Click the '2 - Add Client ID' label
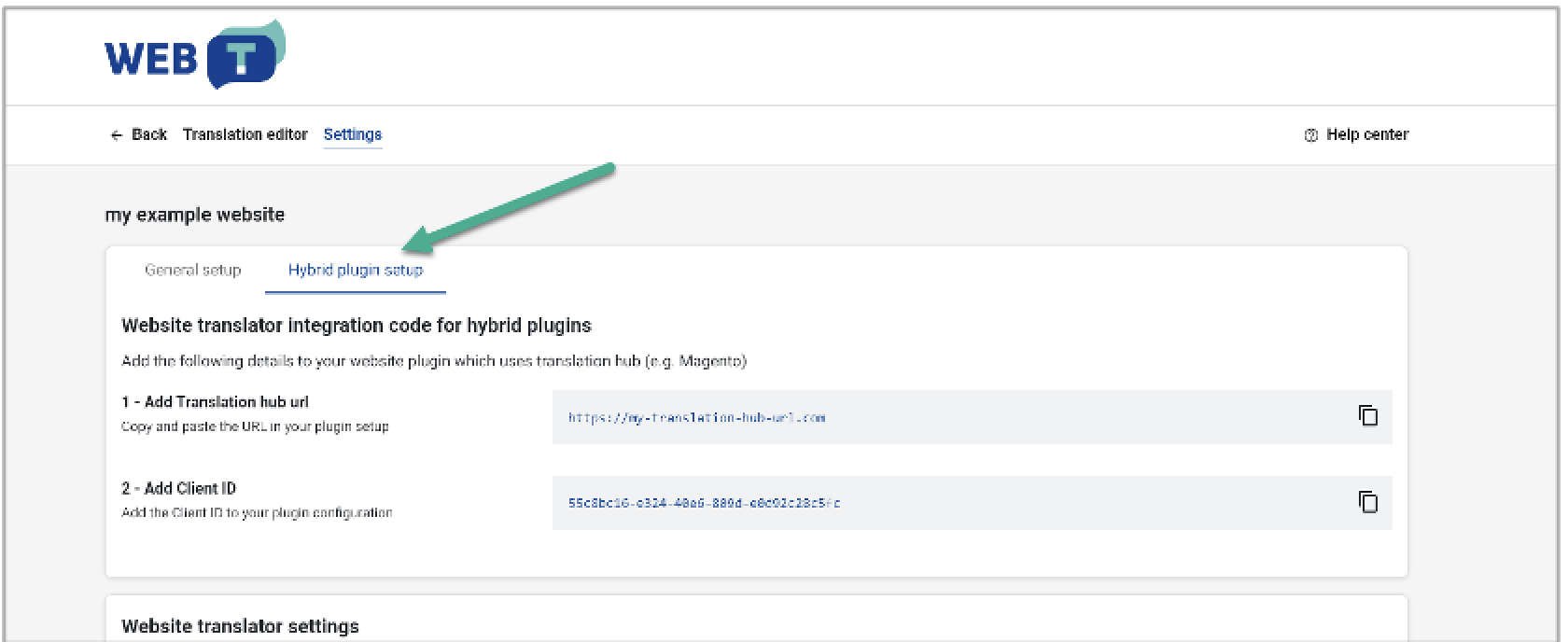 pyautogui.click(x=179, y=488)
